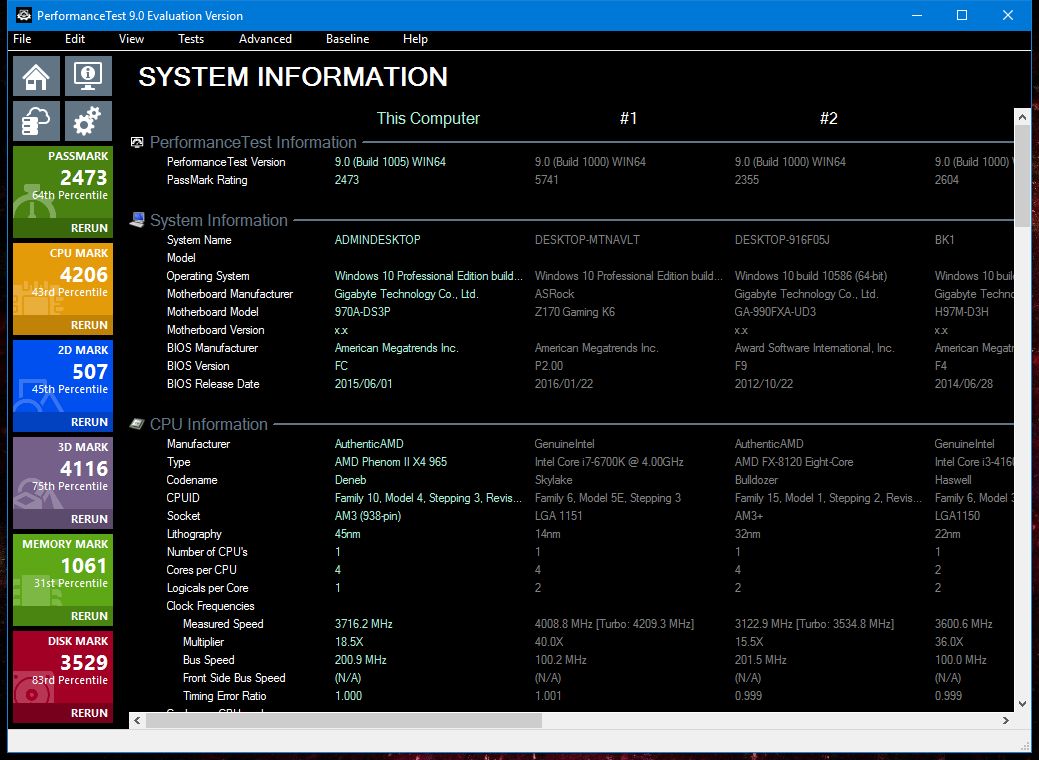This screenshot has width=1039, height=760.
Task: Click the PerformanceTest app icon in title bar
Action: point(24,15)
